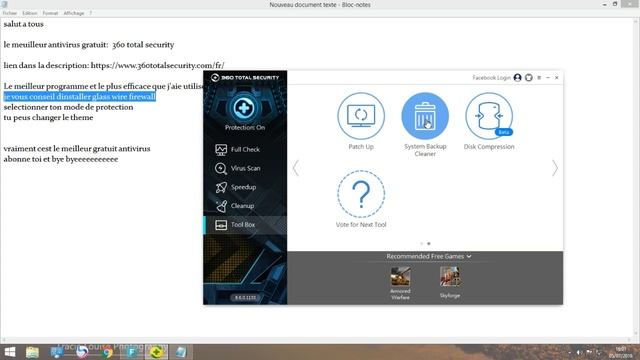
Task: Click the highlighted 'glass wire firewall' line
Action: (x=80, y=97)
